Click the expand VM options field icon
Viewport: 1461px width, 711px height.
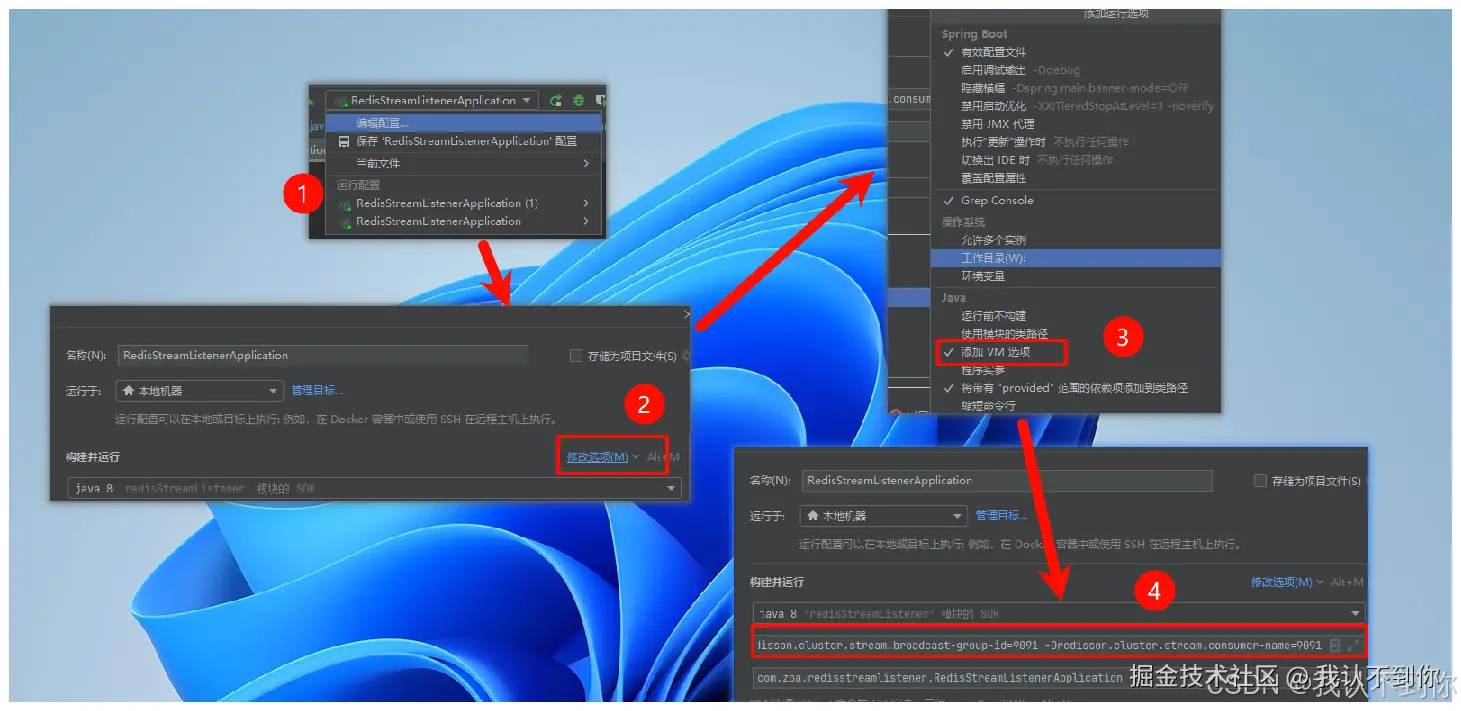pos(1354,646)
